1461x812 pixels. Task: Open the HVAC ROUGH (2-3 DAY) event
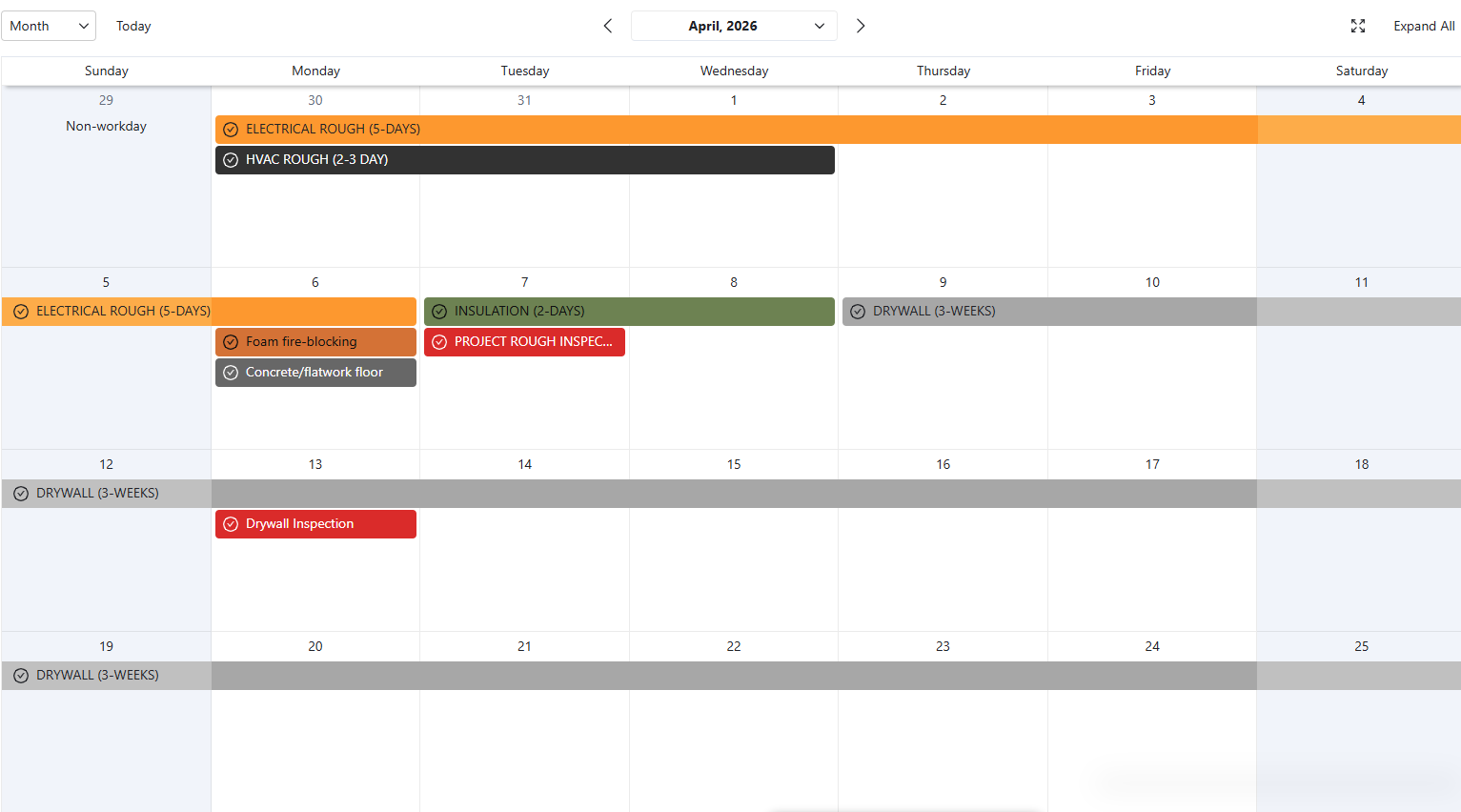pyautogui.click(x=525, y=160)
